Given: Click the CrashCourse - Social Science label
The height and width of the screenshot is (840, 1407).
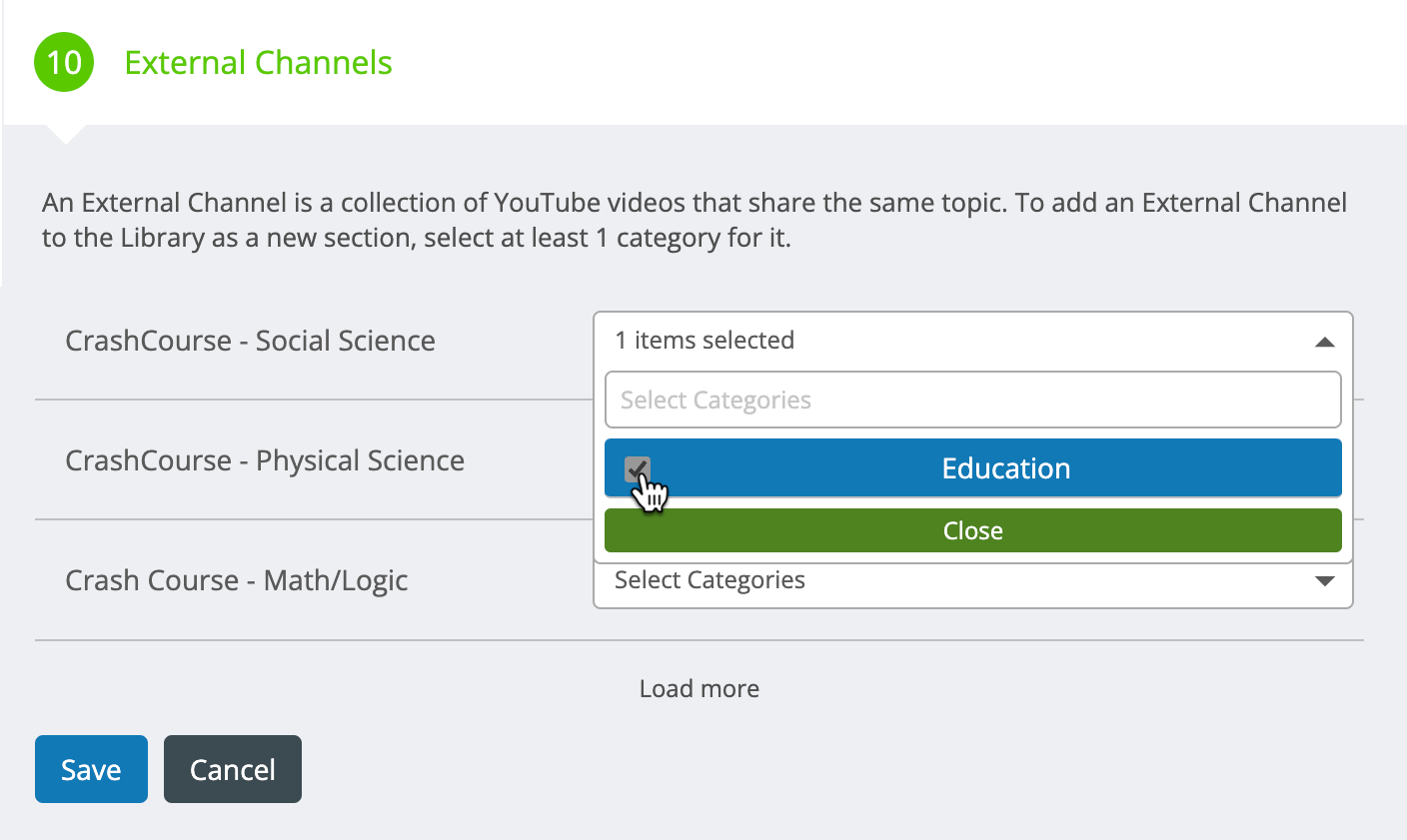Looking at the screenshot, I should 250,341.
